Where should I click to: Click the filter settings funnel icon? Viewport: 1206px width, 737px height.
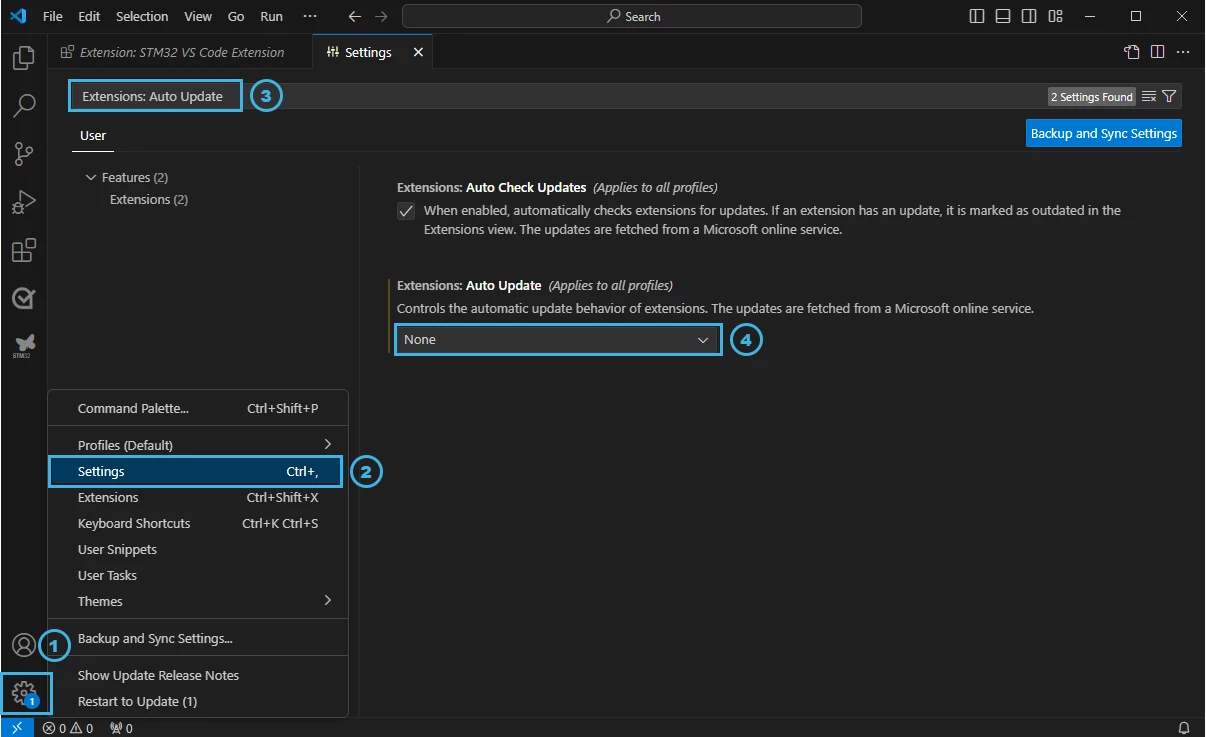[x=1169, y=96]
